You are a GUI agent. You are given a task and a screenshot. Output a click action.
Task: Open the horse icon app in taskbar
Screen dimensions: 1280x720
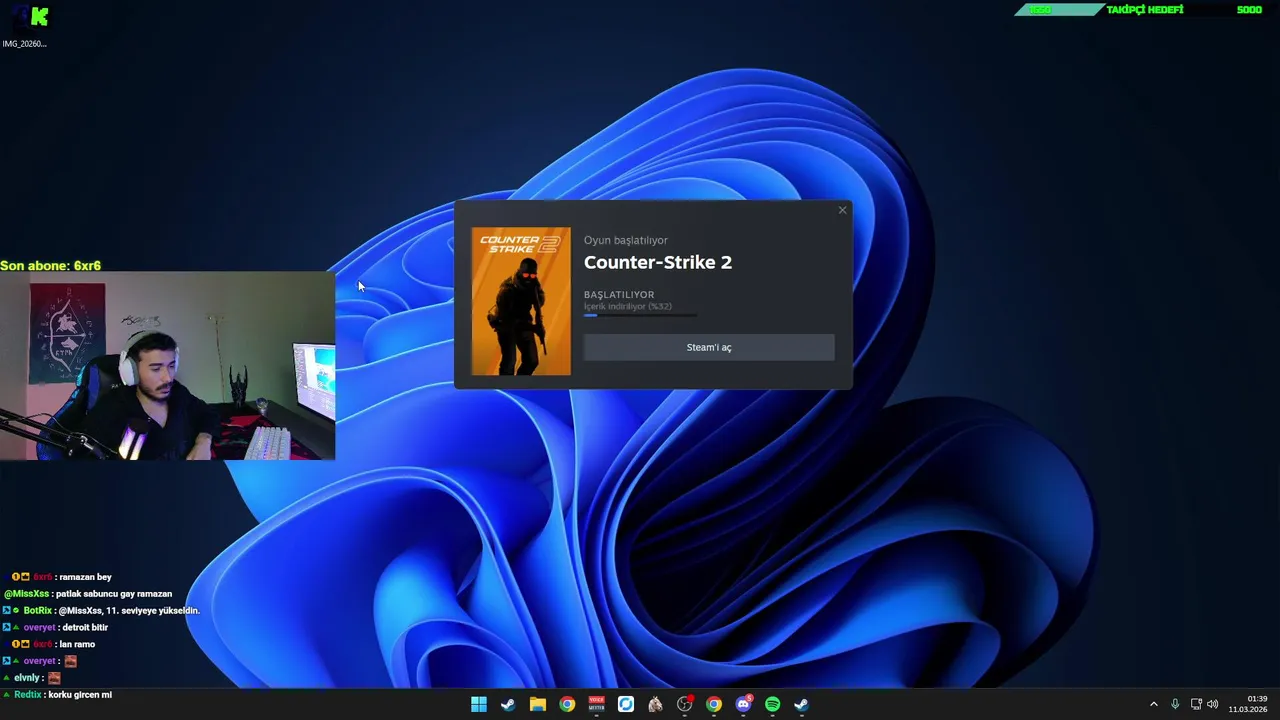click(x=655, y=704)
